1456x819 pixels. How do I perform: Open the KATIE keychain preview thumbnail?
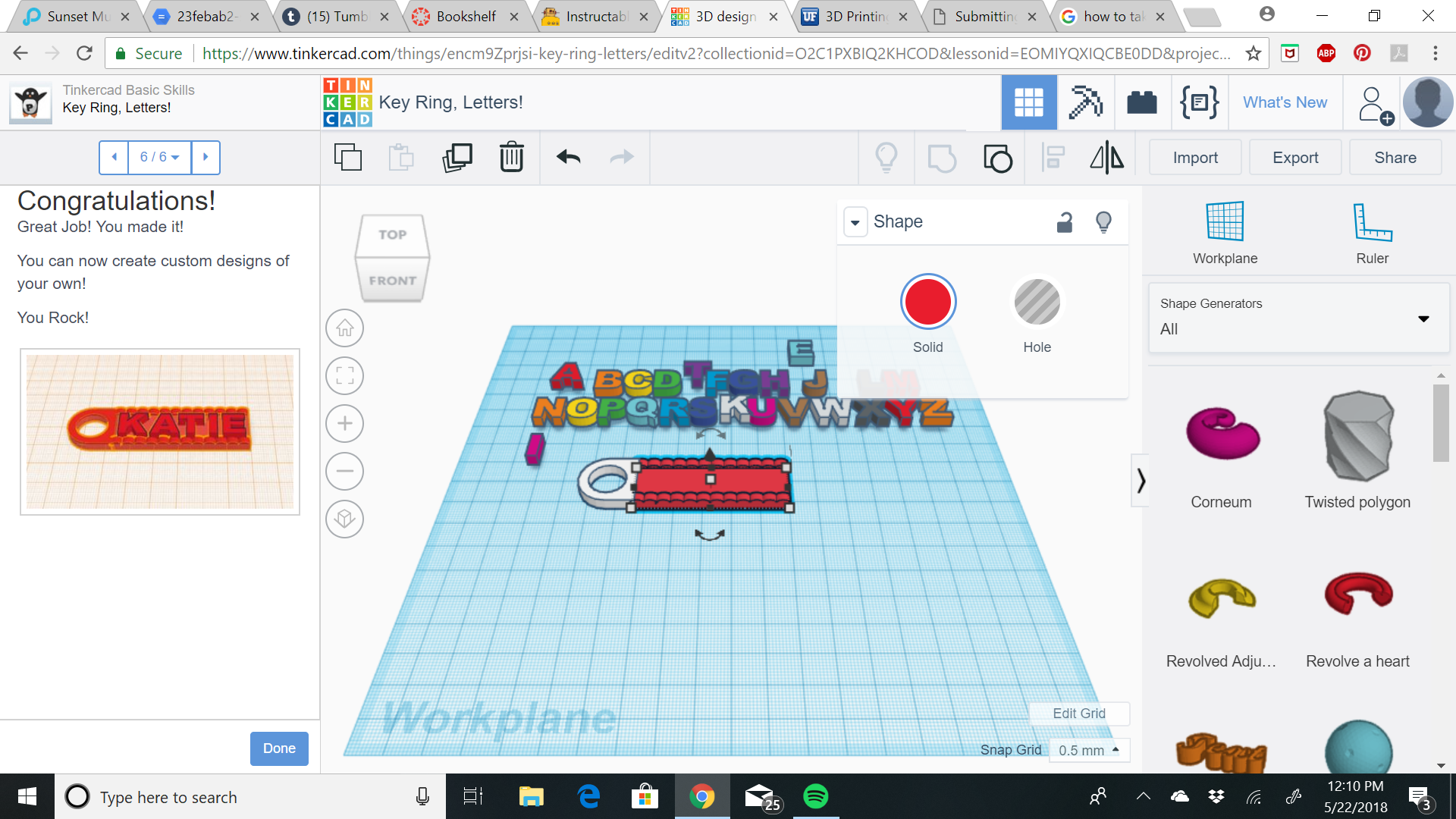pos(159,432)
